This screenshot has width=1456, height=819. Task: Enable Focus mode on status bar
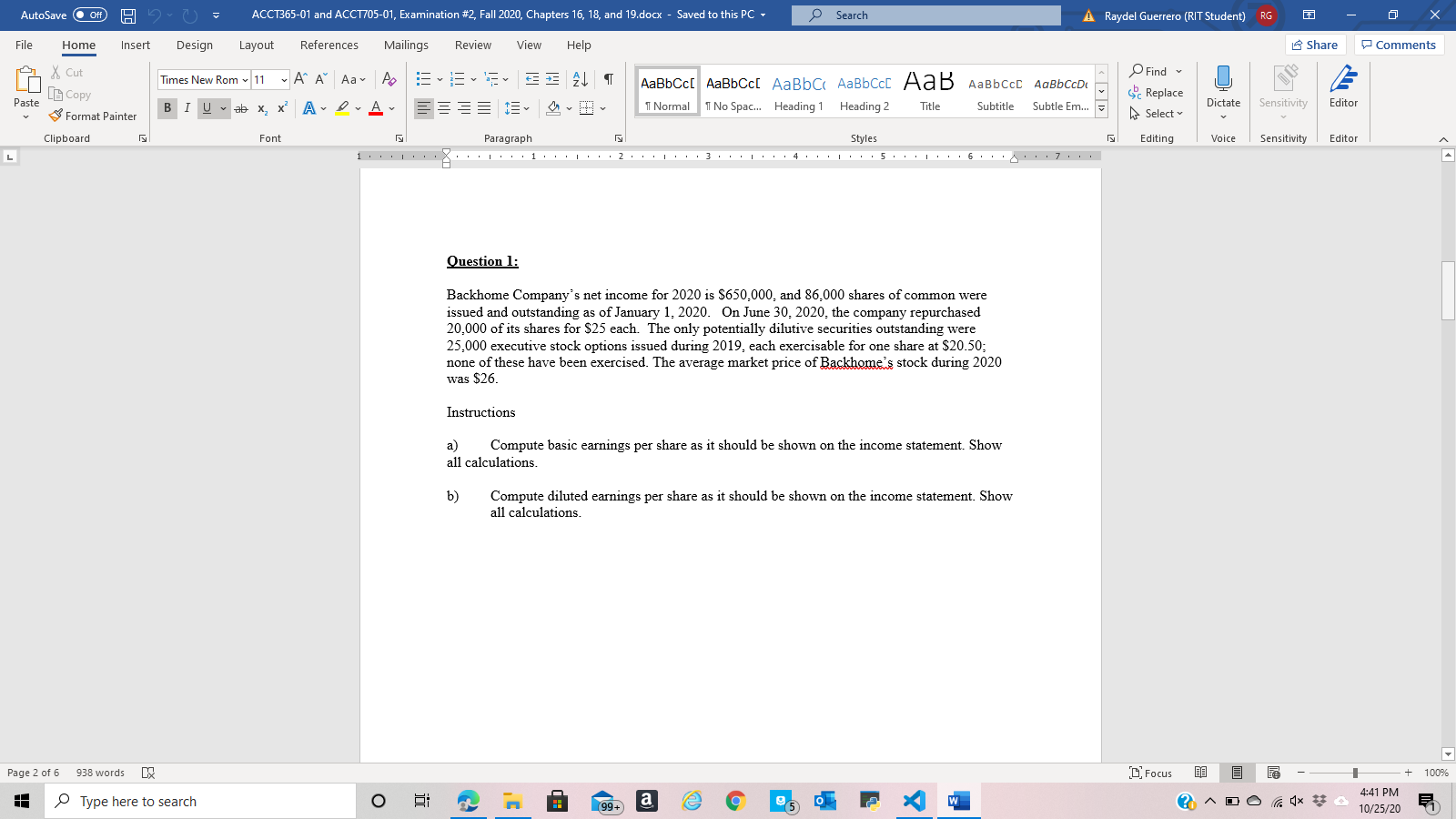[1150, 773]
